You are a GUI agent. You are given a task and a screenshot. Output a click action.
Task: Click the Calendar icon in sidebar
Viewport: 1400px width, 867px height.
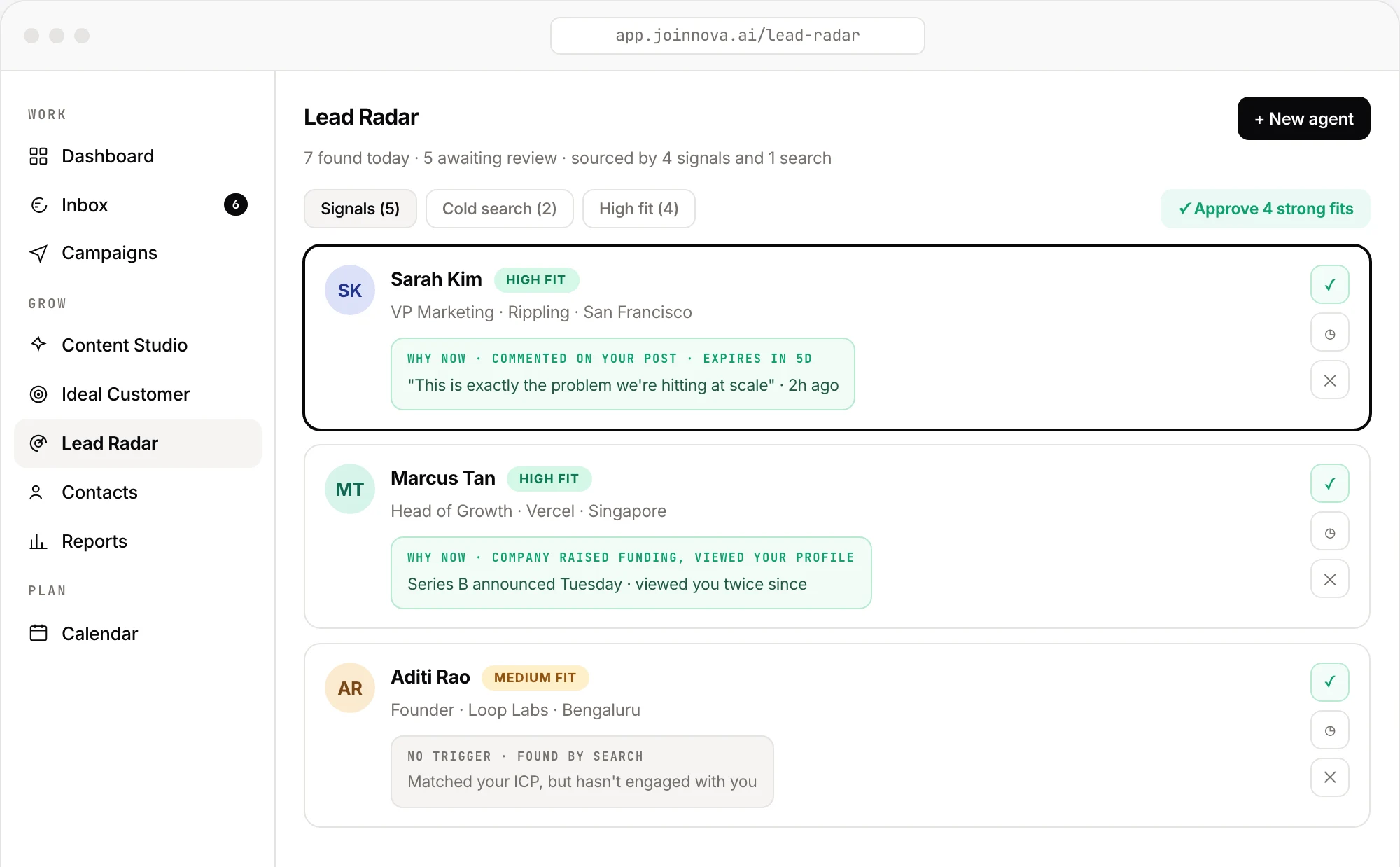pyautogui.click(x=38, y=633)
